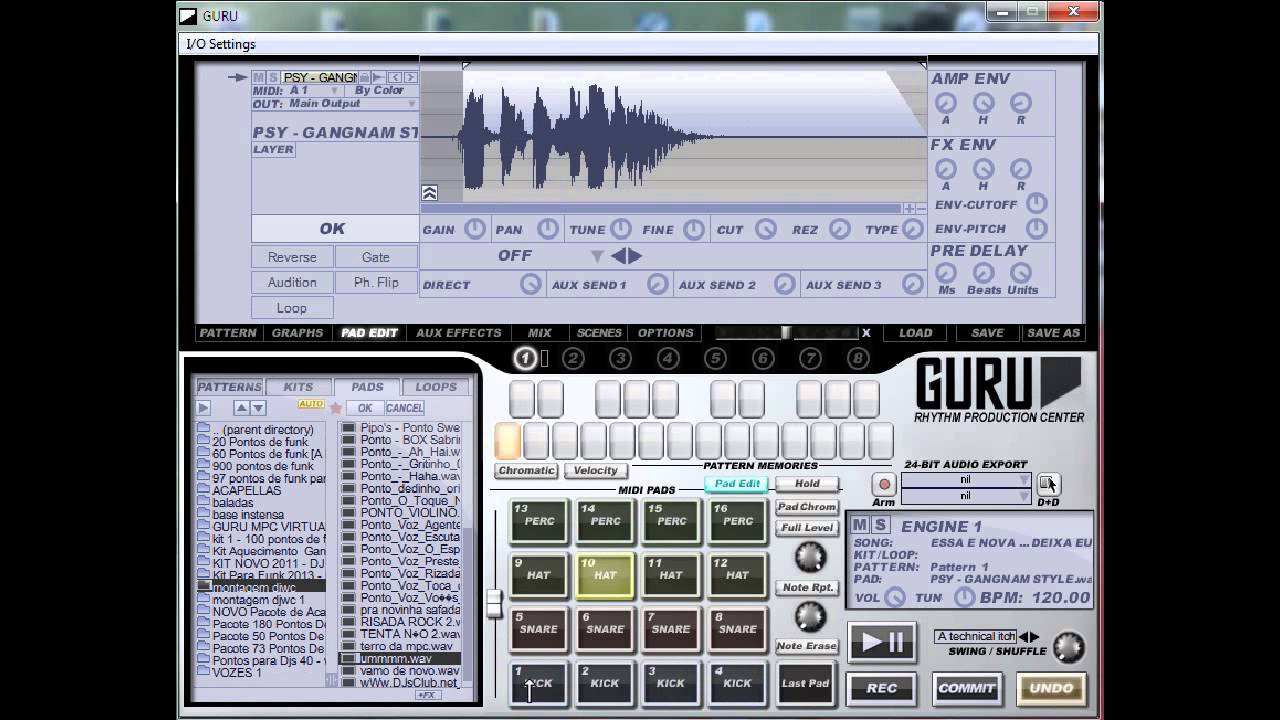Open the AUX EFFECTS tab
This screenshot has width=1280, height=720.
458,333
